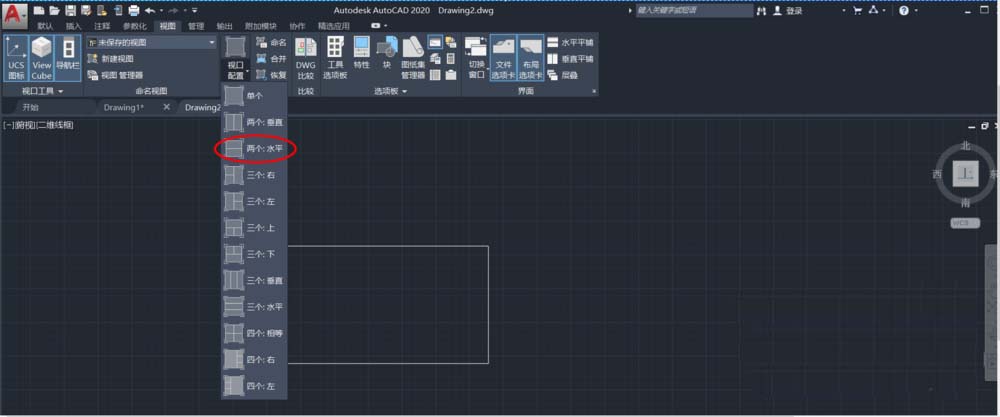Screen dimensions: 1000x417
Task: Click the DWG 比较 compare icon
Action: 305,58
